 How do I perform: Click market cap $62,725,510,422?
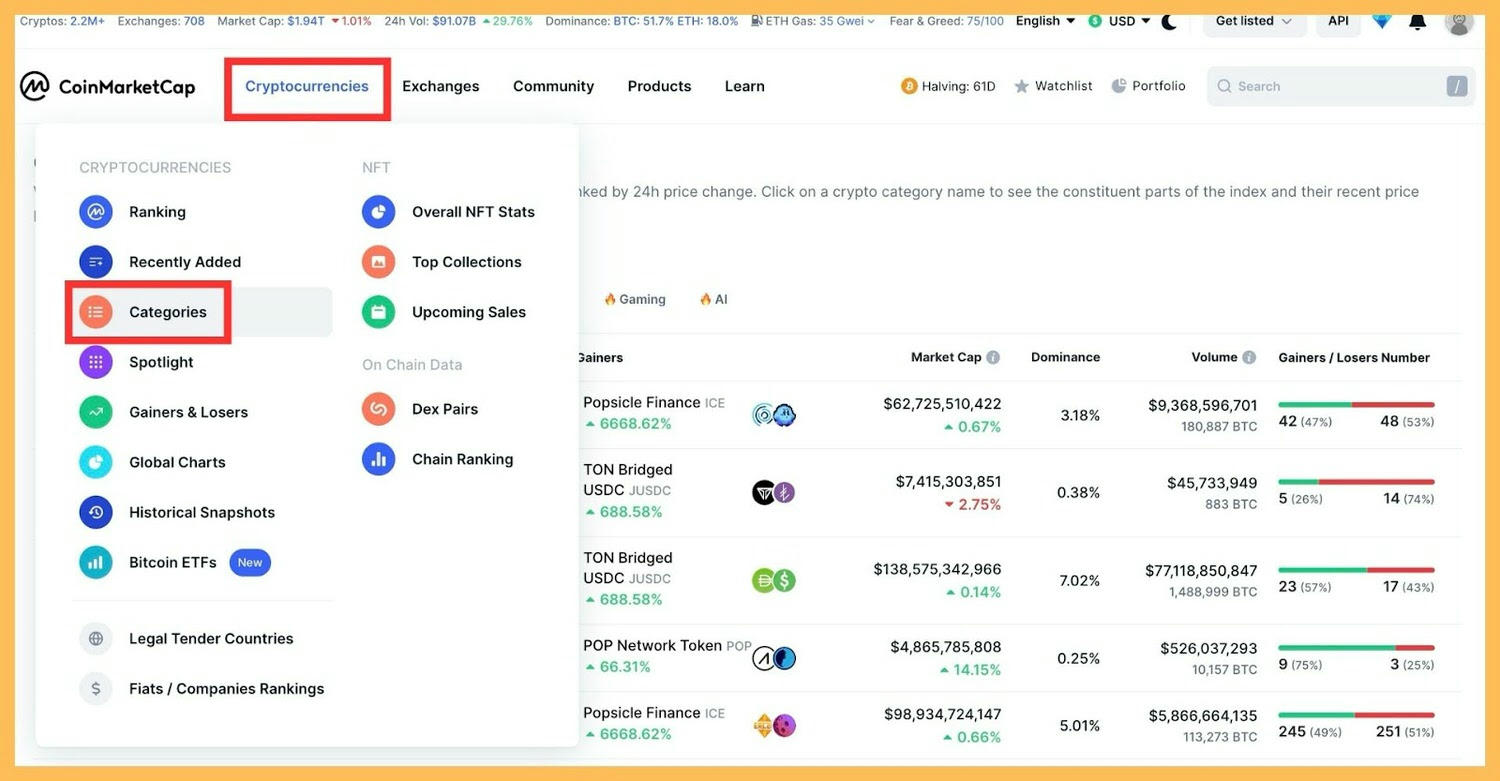click(x=942, y=404)
